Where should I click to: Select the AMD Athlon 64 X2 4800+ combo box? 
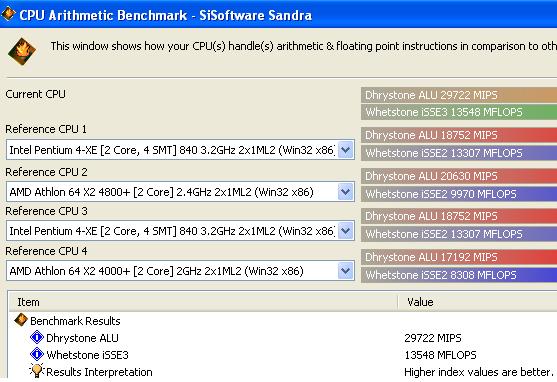click(x=180, y=192)
